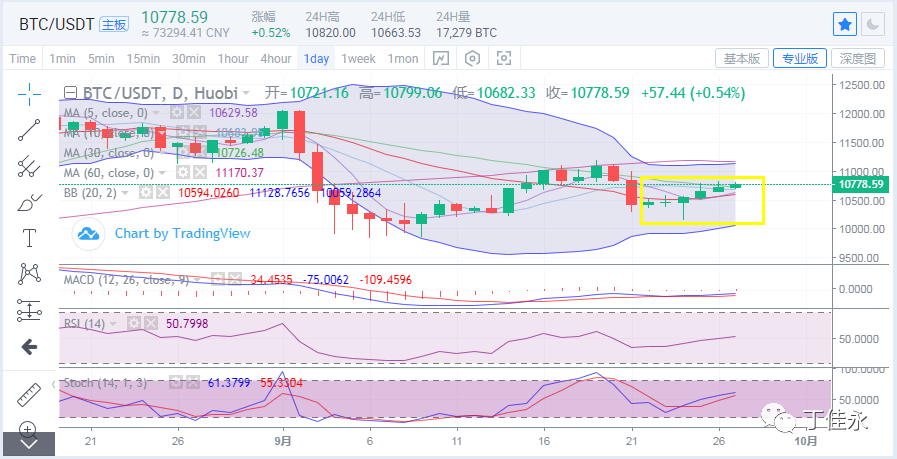Switch to the Time line view
The width and height of the screenshot is (897, 459).
coord(23,58)
